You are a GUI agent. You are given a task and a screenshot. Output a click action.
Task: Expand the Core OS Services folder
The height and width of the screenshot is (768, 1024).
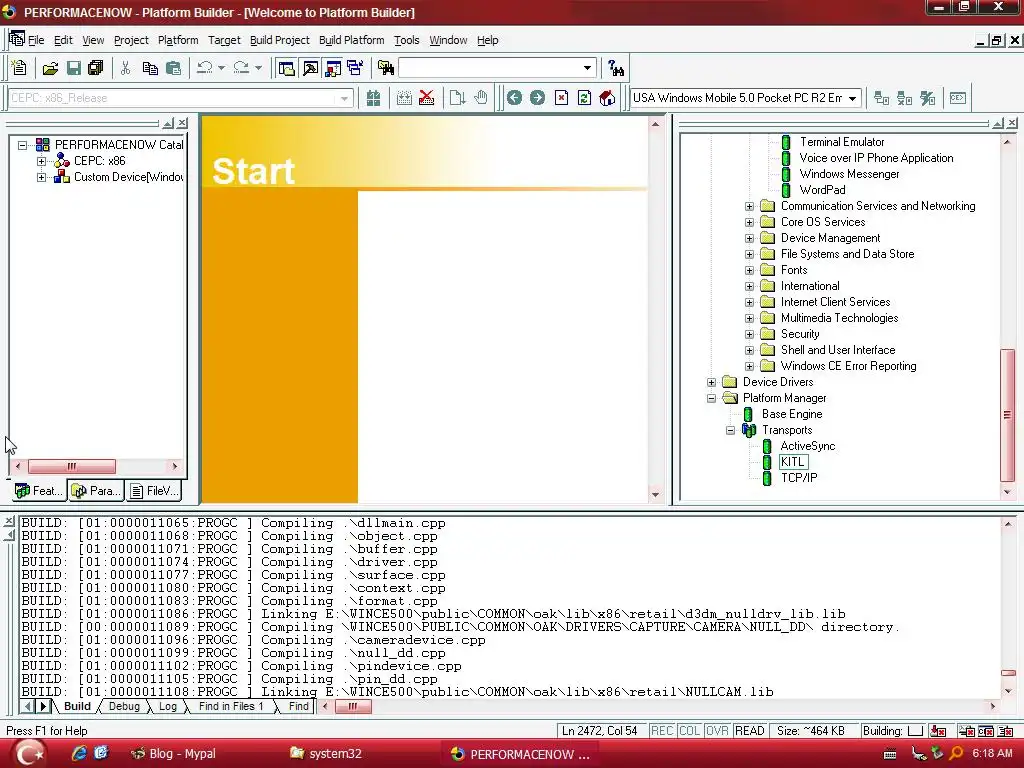click(749, 222)
